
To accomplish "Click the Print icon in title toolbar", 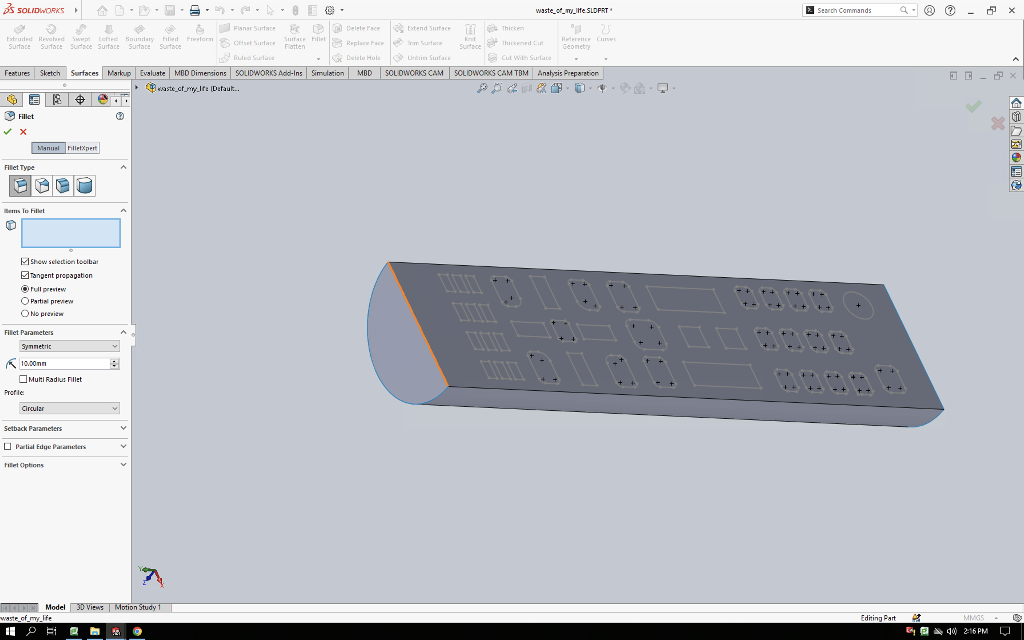I will click(x=195, y=10).
